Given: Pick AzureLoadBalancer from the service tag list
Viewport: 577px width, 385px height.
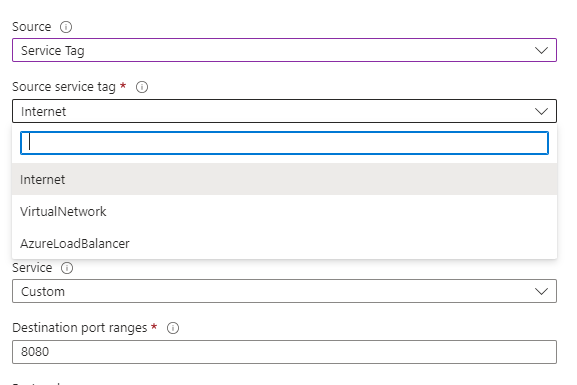Looking at the screenshot, I should coord(284,243).
